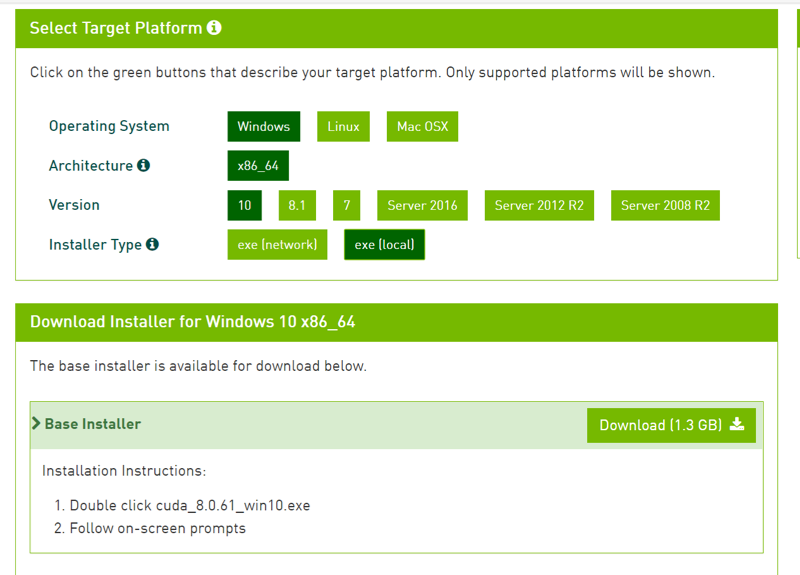Screen dimensions: 800x575
Task: Choose Server 2012 R2 version
Action: (539, 205)
